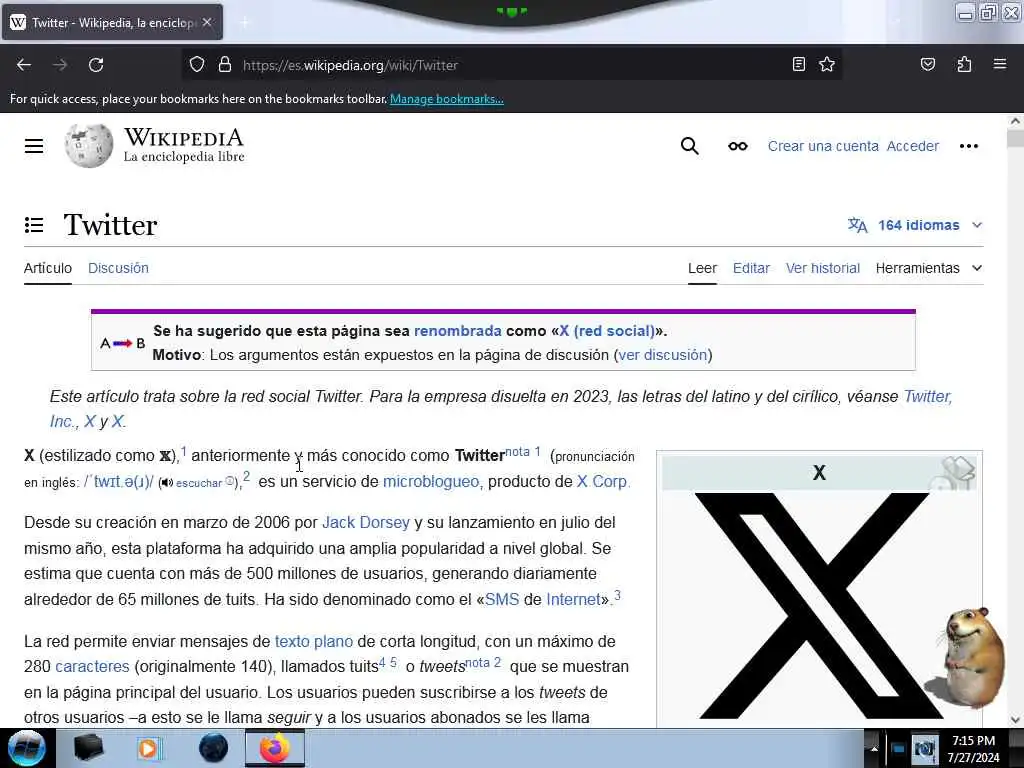Open Wikipedia search magnifier icon
The height and width of the screenshot is (768, 1024).
click(x=690, y=146)
